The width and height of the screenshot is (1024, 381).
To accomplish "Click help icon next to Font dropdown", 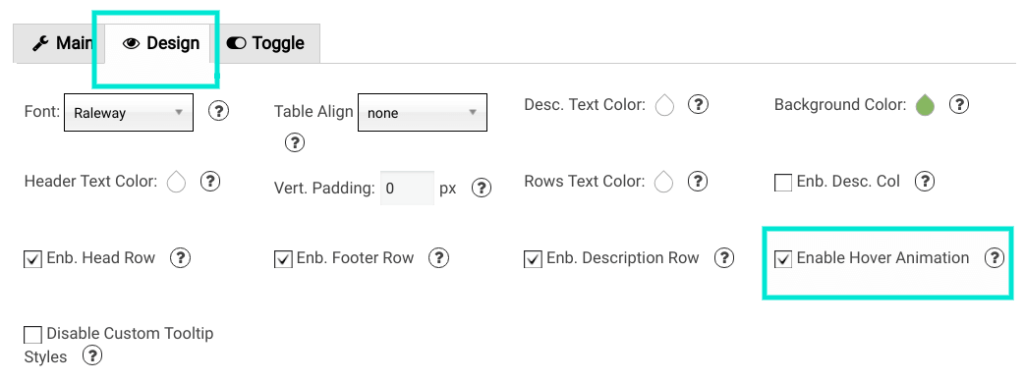I will 219,111.
